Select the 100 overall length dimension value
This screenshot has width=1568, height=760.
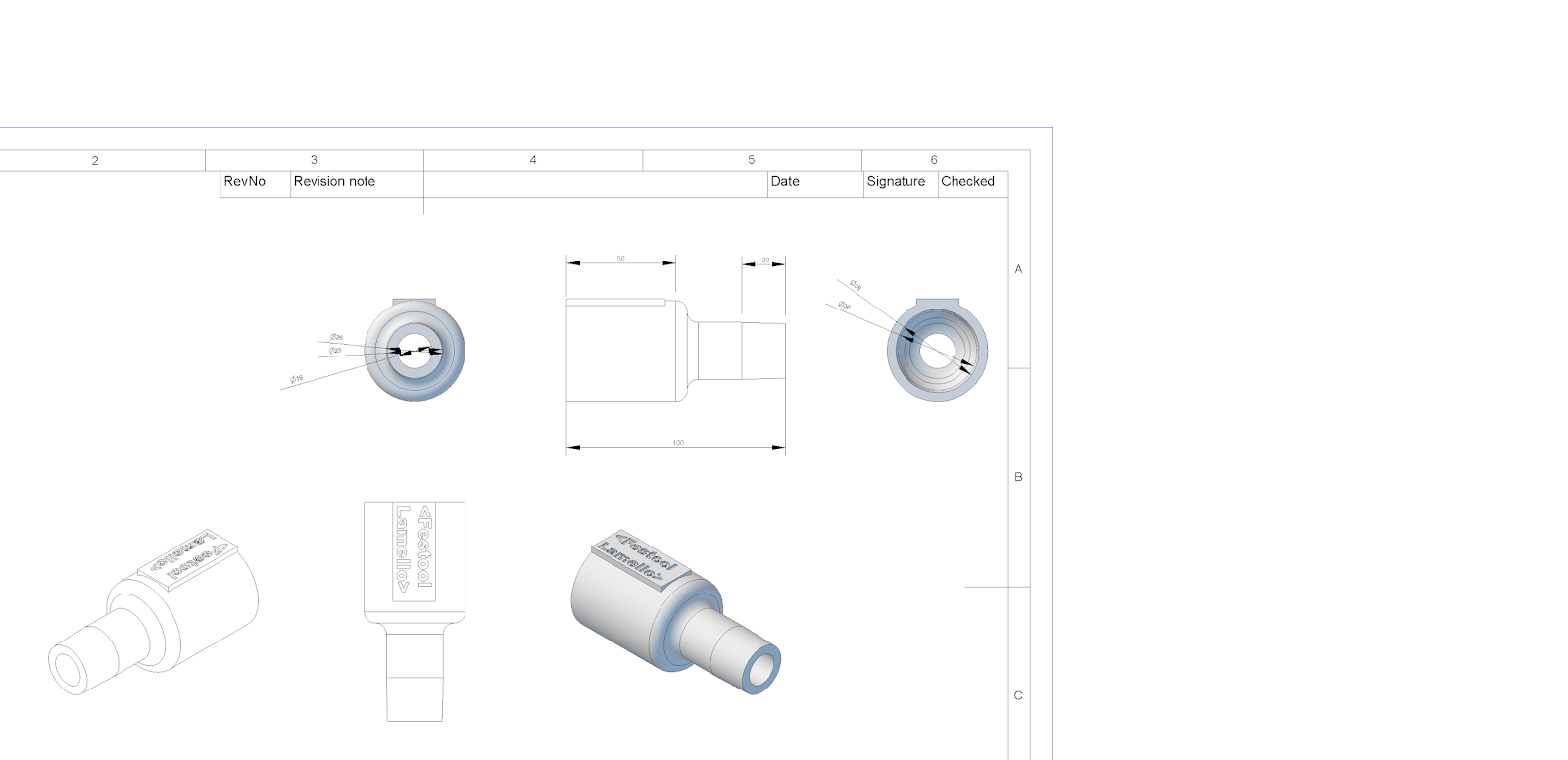pyautogui.click(x=678, y=443)
